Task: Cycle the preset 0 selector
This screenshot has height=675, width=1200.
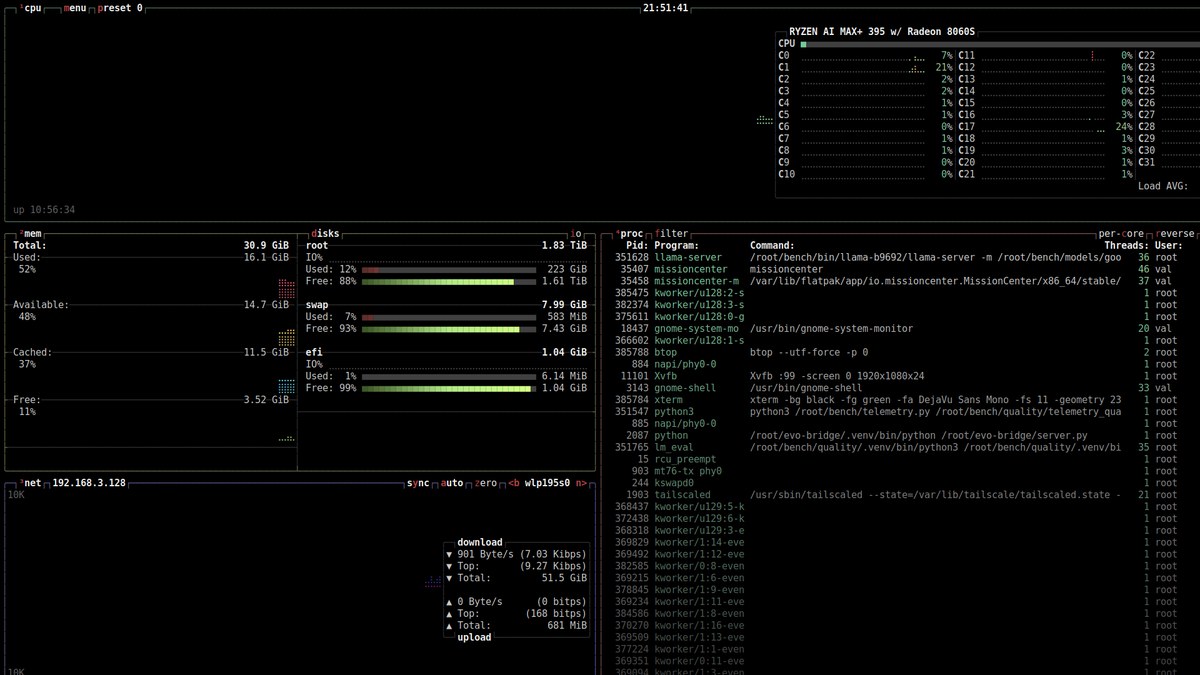Action: coord(120,8)
